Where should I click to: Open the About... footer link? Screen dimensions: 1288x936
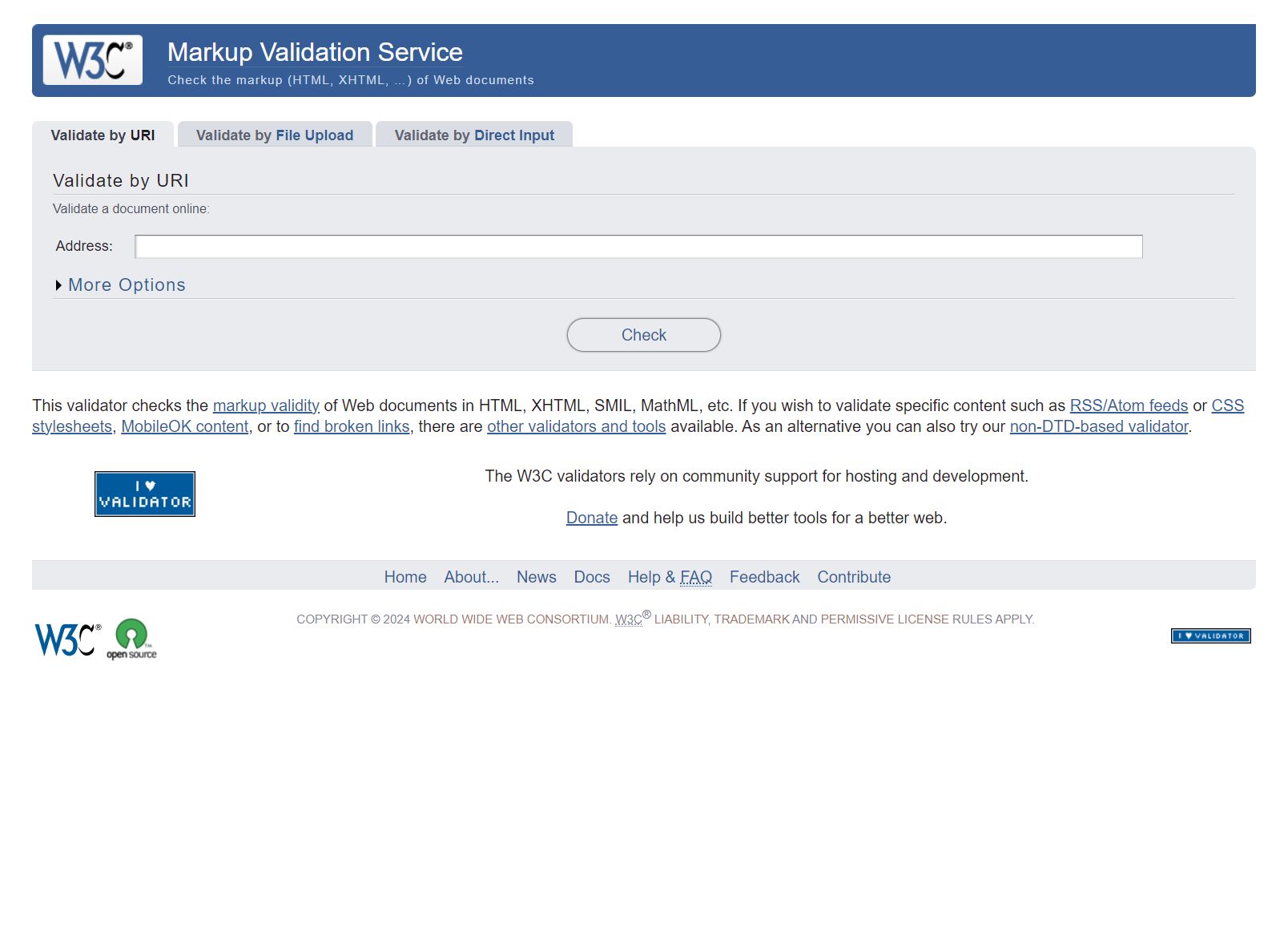coord(472,577)
